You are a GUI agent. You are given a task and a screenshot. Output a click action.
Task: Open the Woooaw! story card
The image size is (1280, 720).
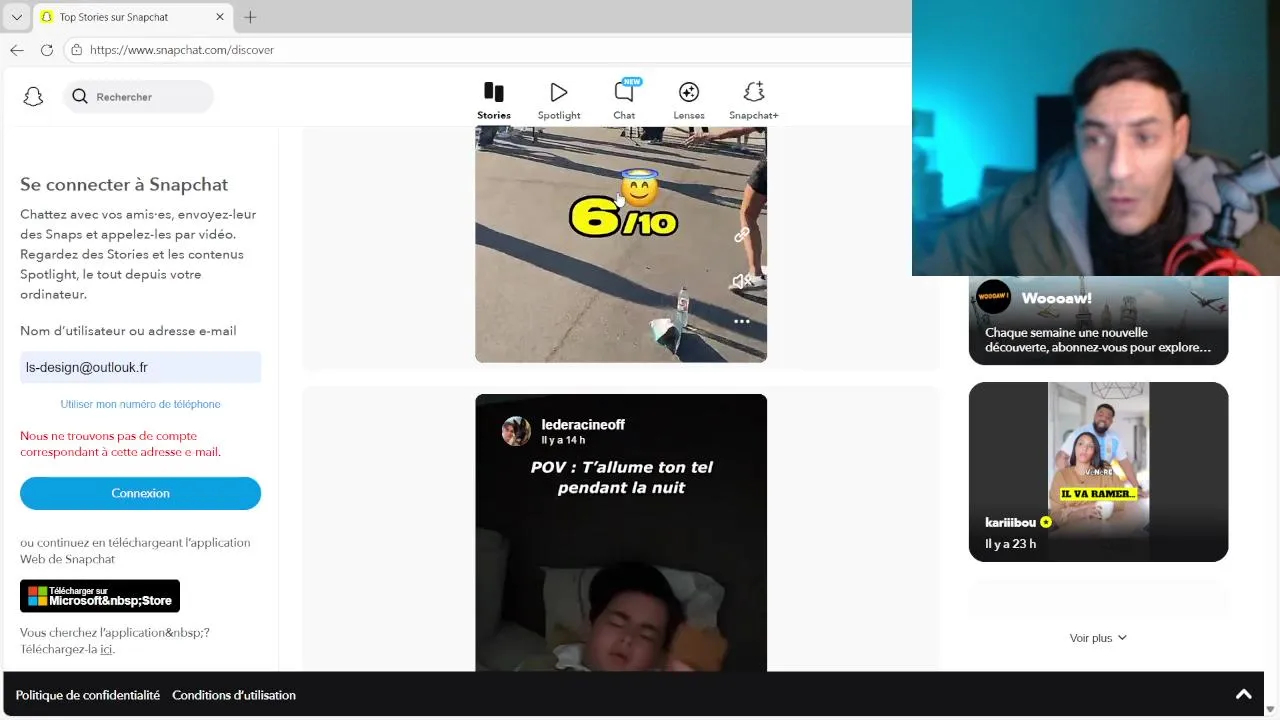pyautogui.click(x=1098, y=320)
